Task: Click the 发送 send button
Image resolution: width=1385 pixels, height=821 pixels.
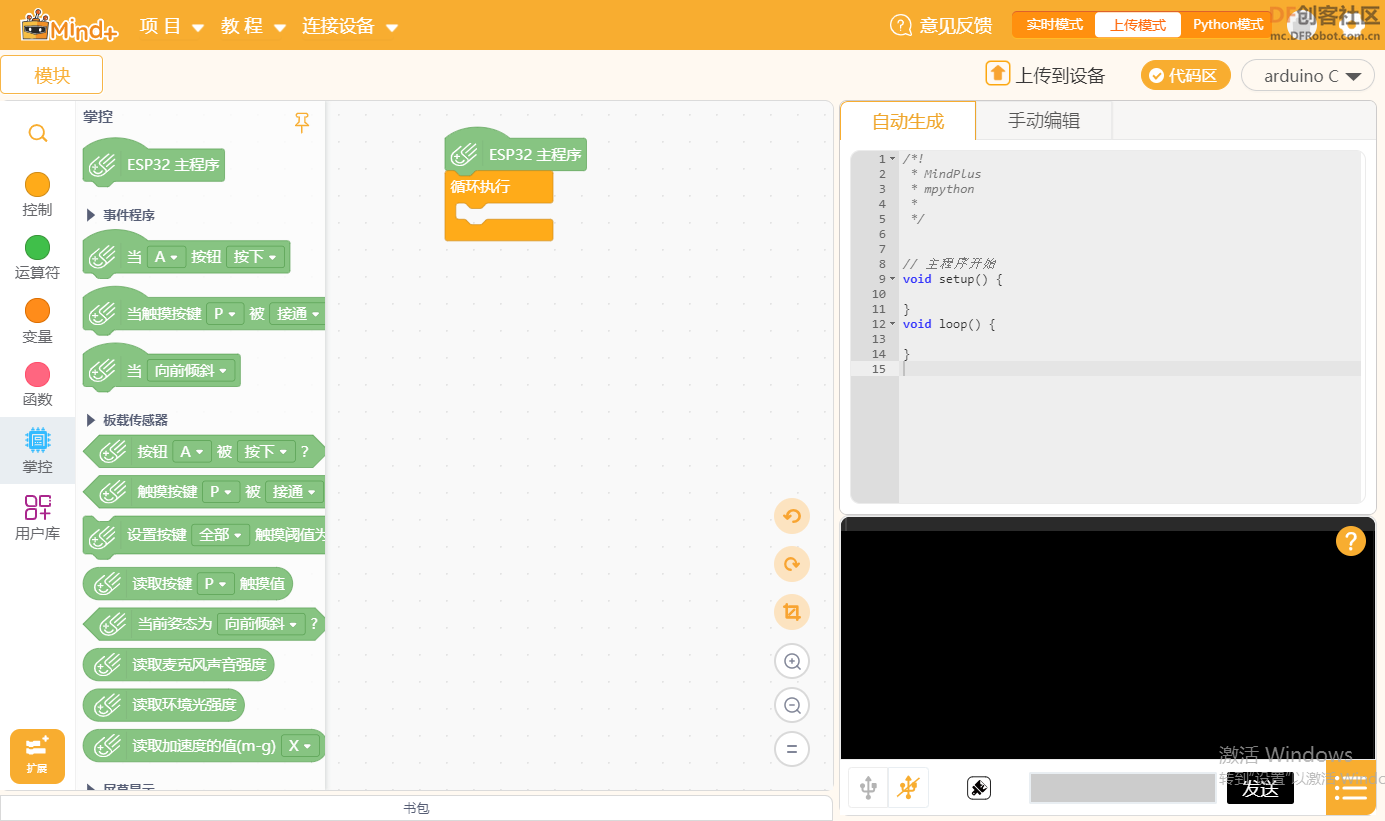Action: [1260, 788]
